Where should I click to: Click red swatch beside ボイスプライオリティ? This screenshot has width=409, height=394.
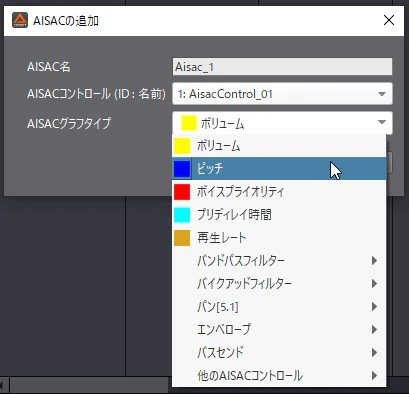tap(182, 192)
